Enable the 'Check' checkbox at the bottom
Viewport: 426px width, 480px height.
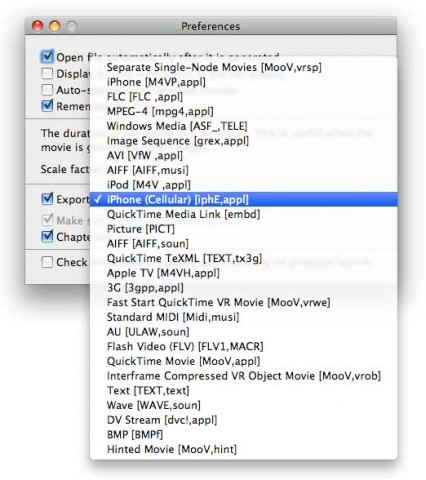(x=47, y=262)
